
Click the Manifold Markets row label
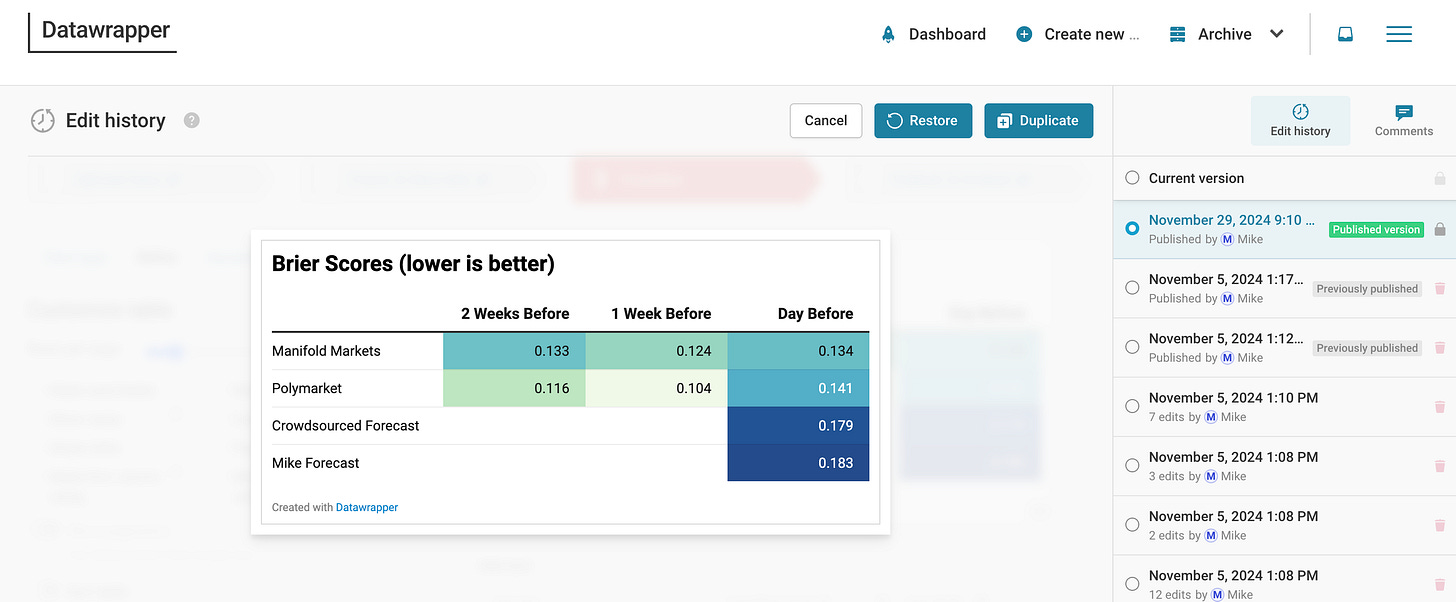click(326, 351)
